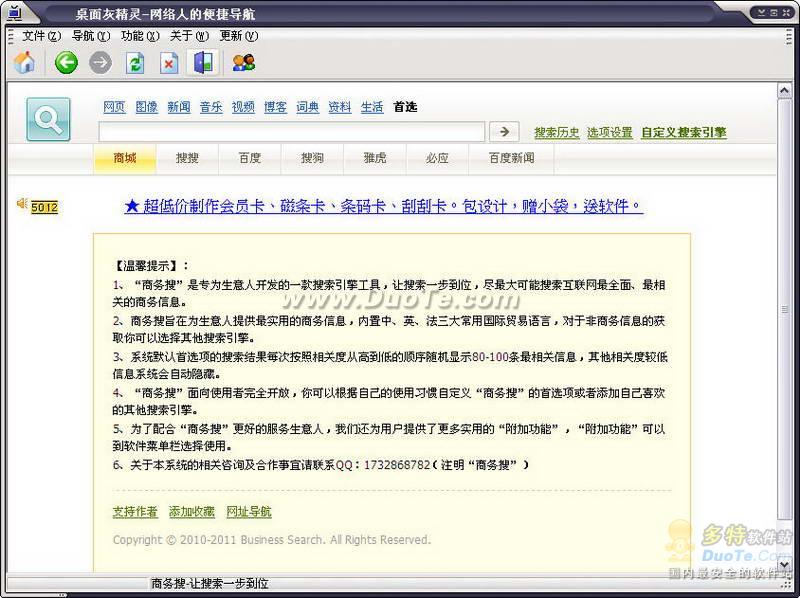Select the 资料 search category

340,107
